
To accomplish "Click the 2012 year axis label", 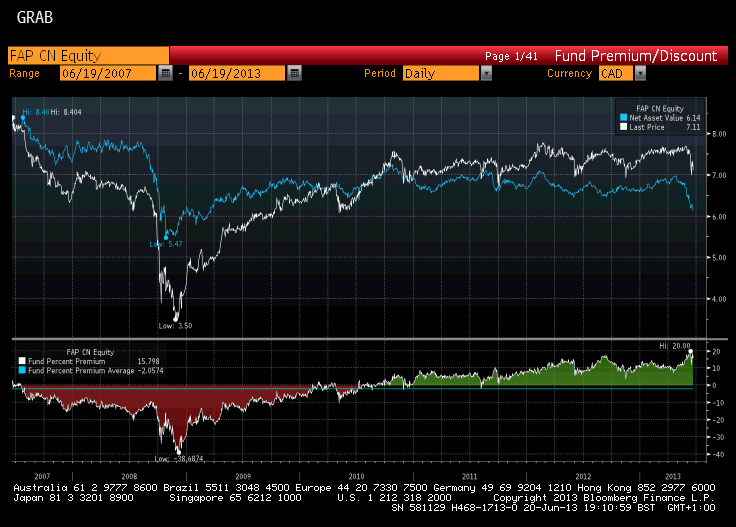I will [583, 476].
